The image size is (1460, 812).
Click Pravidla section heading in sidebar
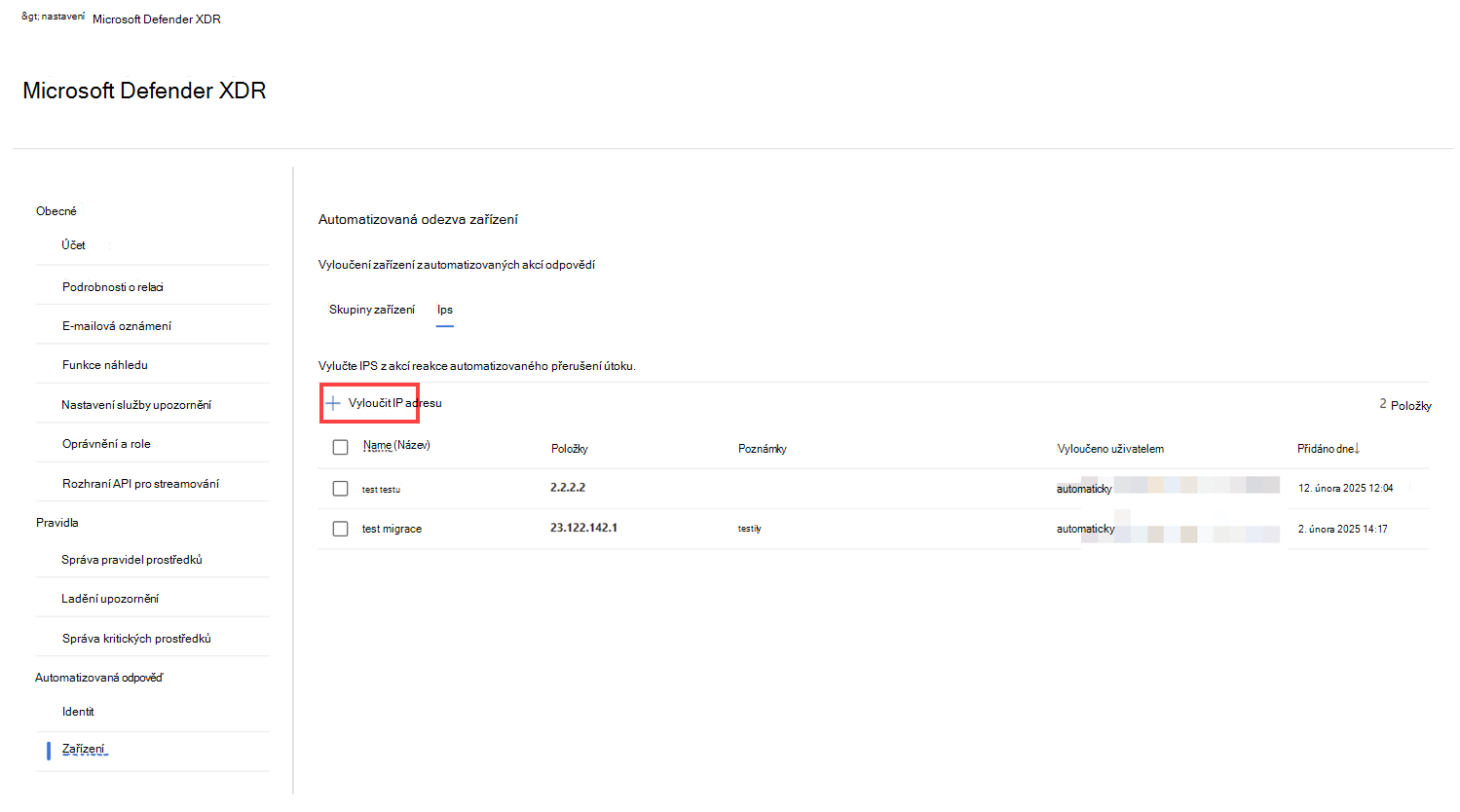pyautogui.click(x=57, y=523)
